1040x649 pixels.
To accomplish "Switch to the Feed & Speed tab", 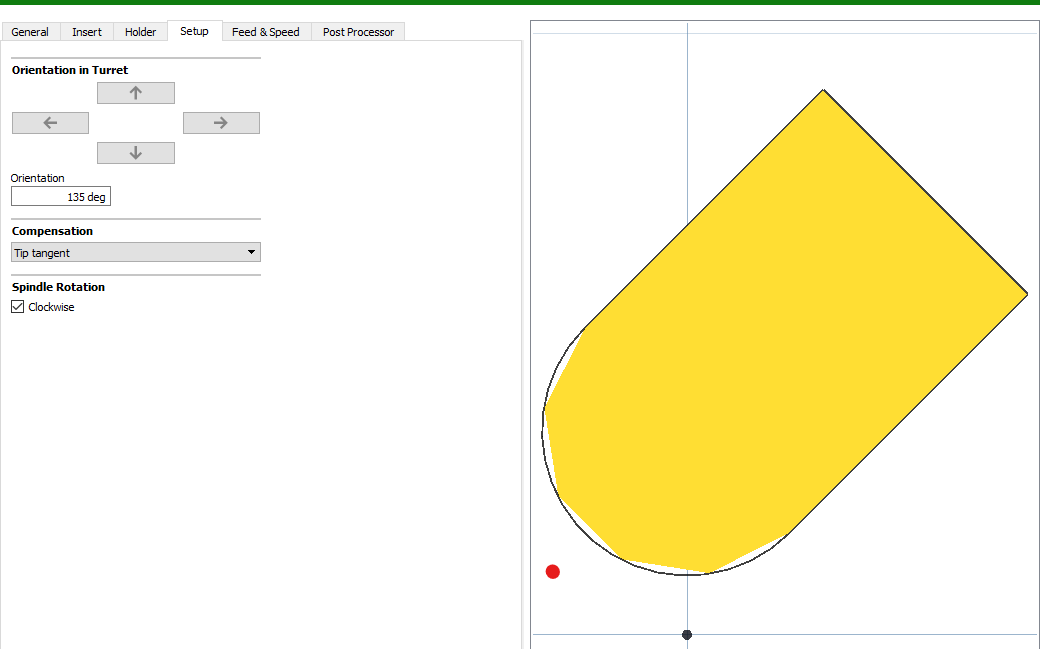I will pyautogui.click(x=266, y=31).
